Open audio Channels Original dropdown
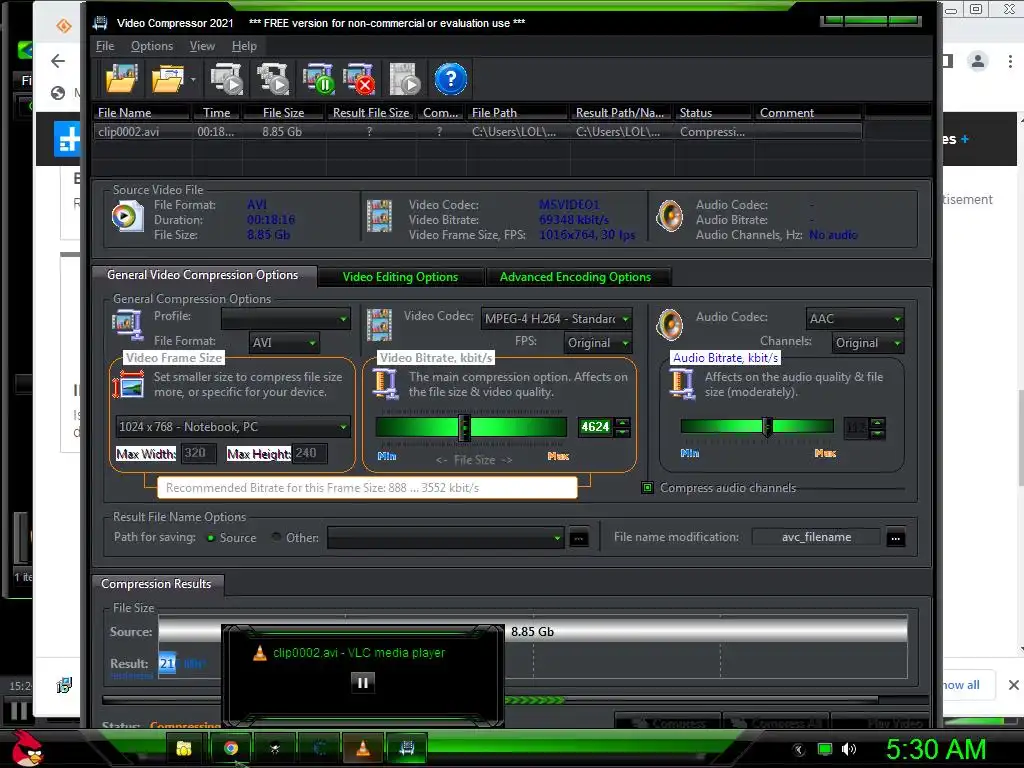The image size is (1024, 768). point(868,343)
